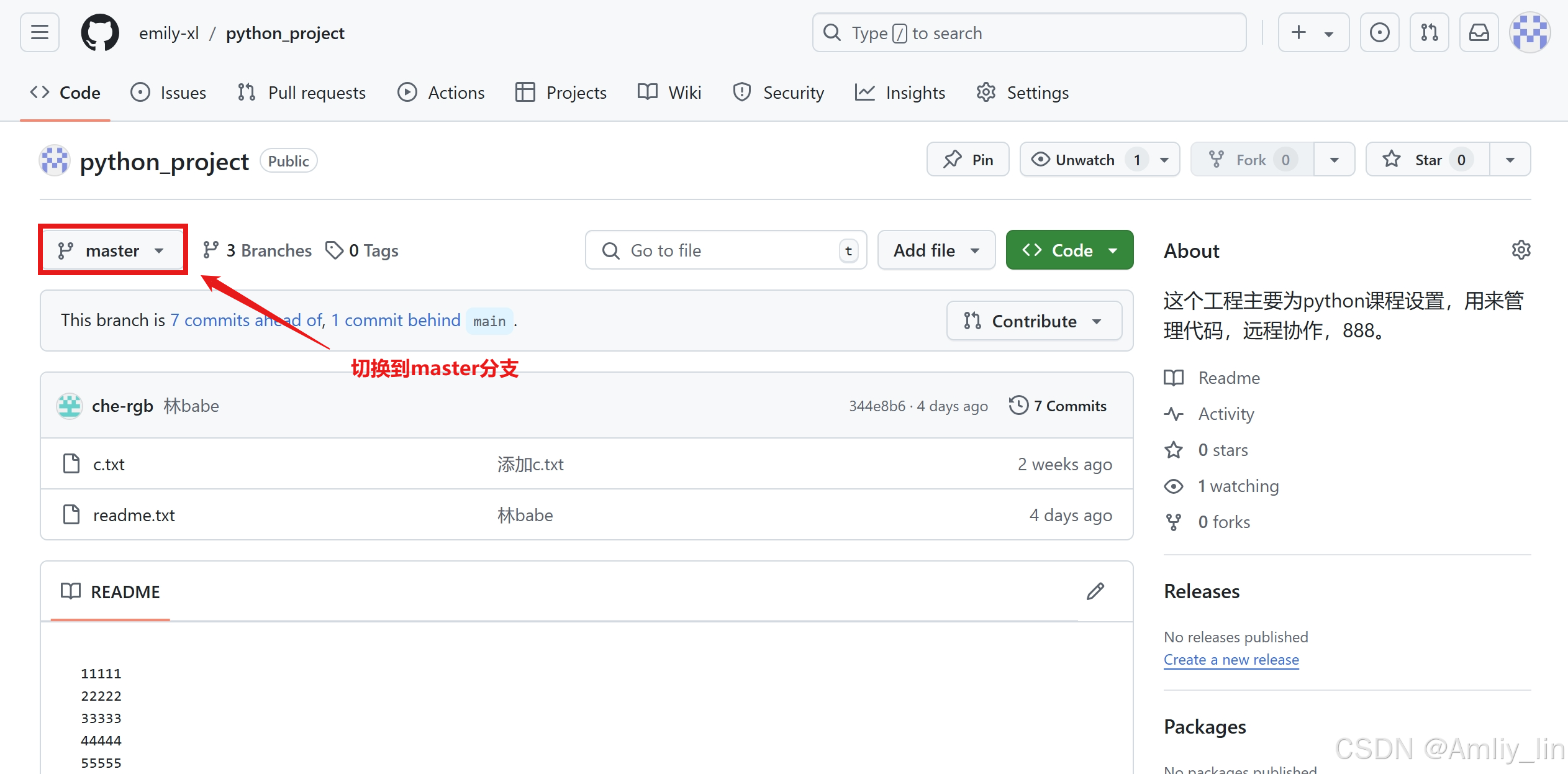Open the user avatar menu
This screenshot has width=1568, height=774.
coord(1529,32)
